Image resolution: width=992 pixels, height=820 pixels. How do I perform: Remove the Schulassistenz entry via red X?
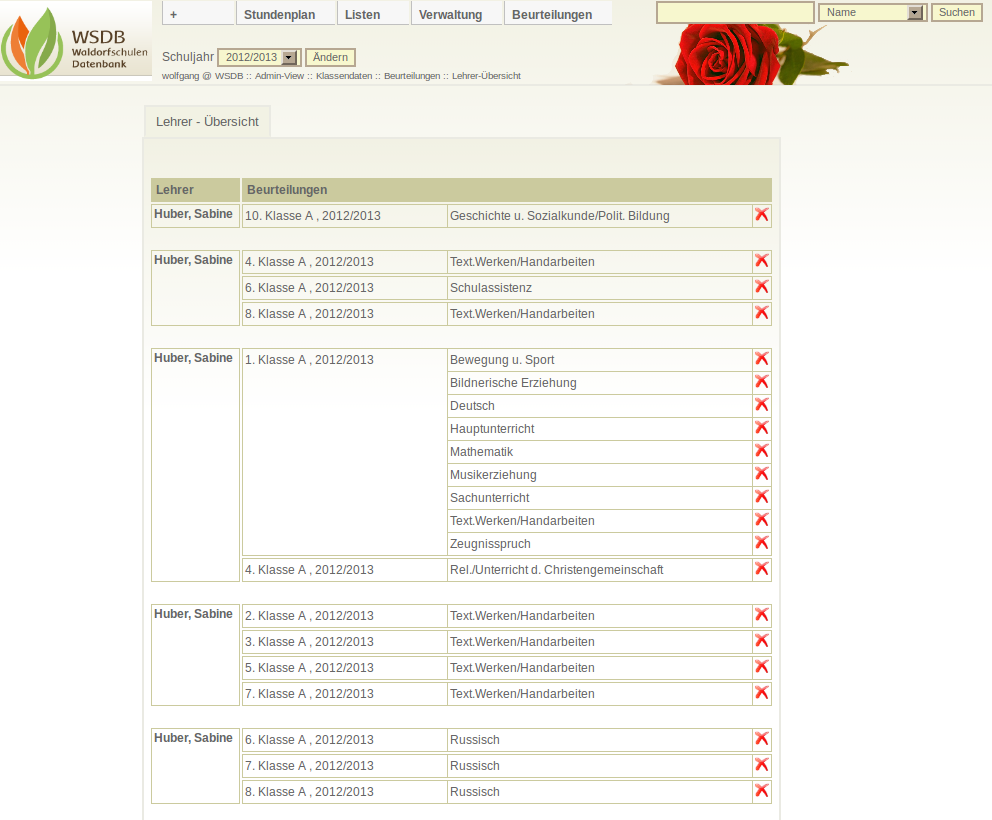[x=762, y=287]
